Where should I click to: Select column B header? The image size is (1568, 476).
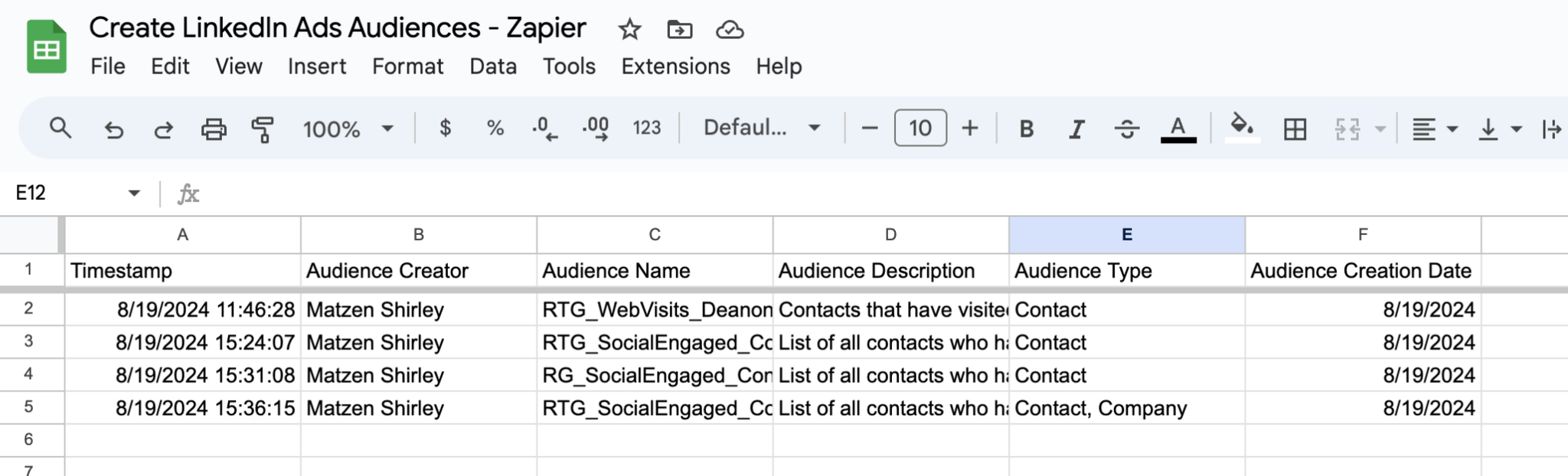tap(419, 235)
